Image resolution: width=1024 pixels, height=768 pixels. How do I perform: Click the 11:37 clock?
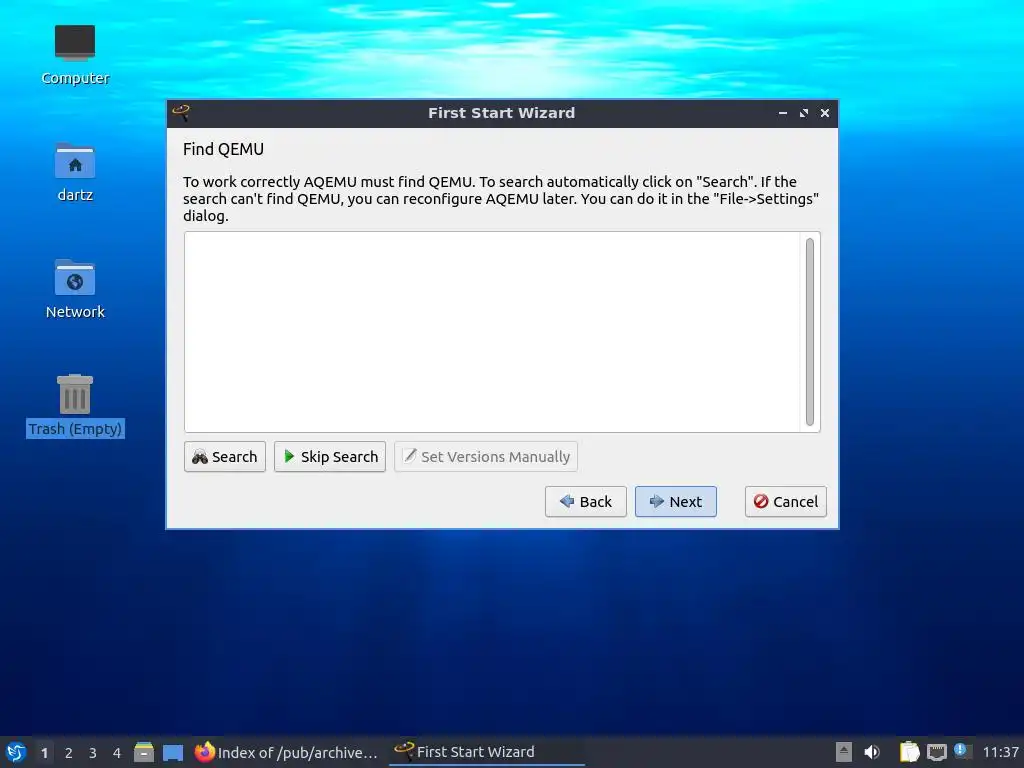coord(1000,752)
